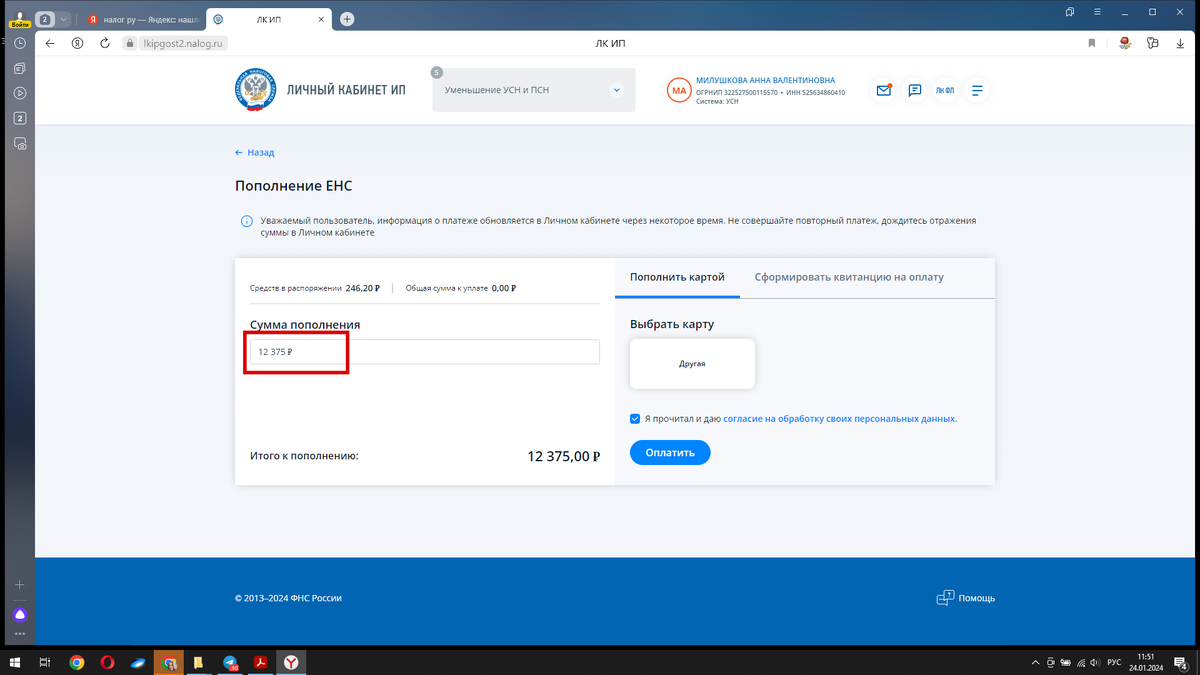The image size is (1200, 675).
Task: Select the ЛК ФЛ icon to switch cabinets
Action: click(x=944, y=90)
